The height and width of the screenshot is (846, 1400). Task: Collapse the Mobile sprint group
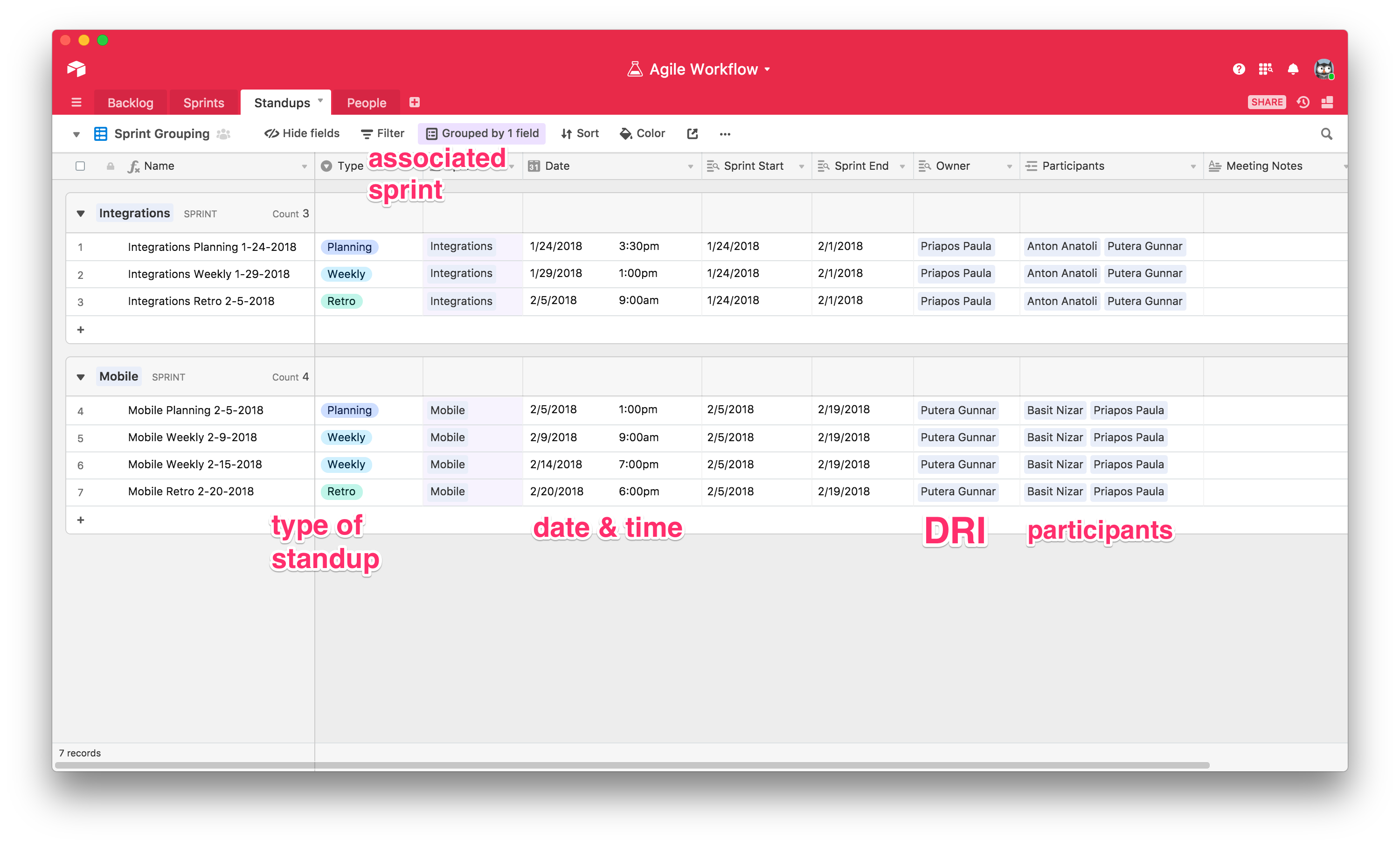tap(81, 377)
